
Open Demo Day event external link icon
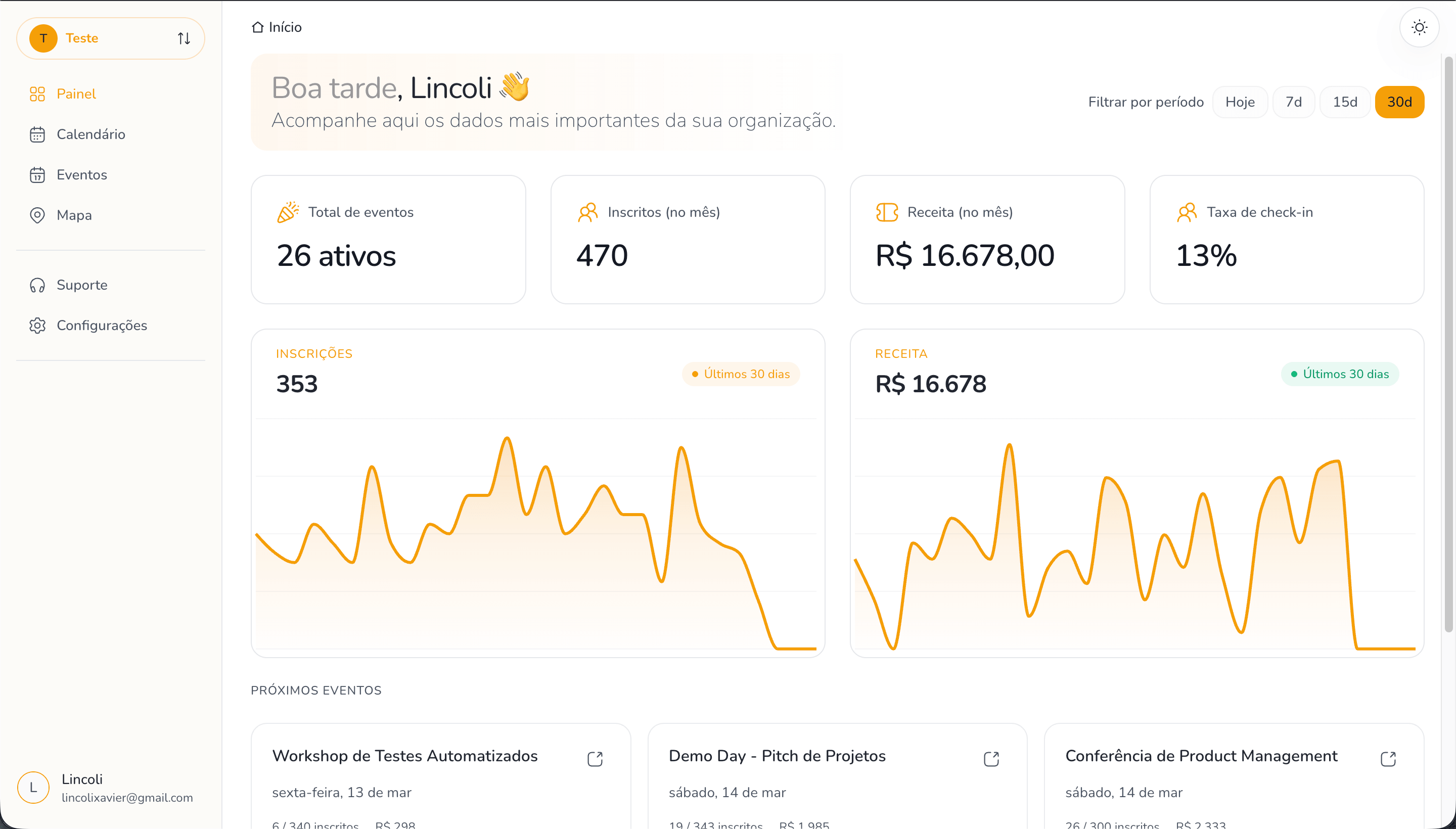pyautogui.click(x=991, y=759)
